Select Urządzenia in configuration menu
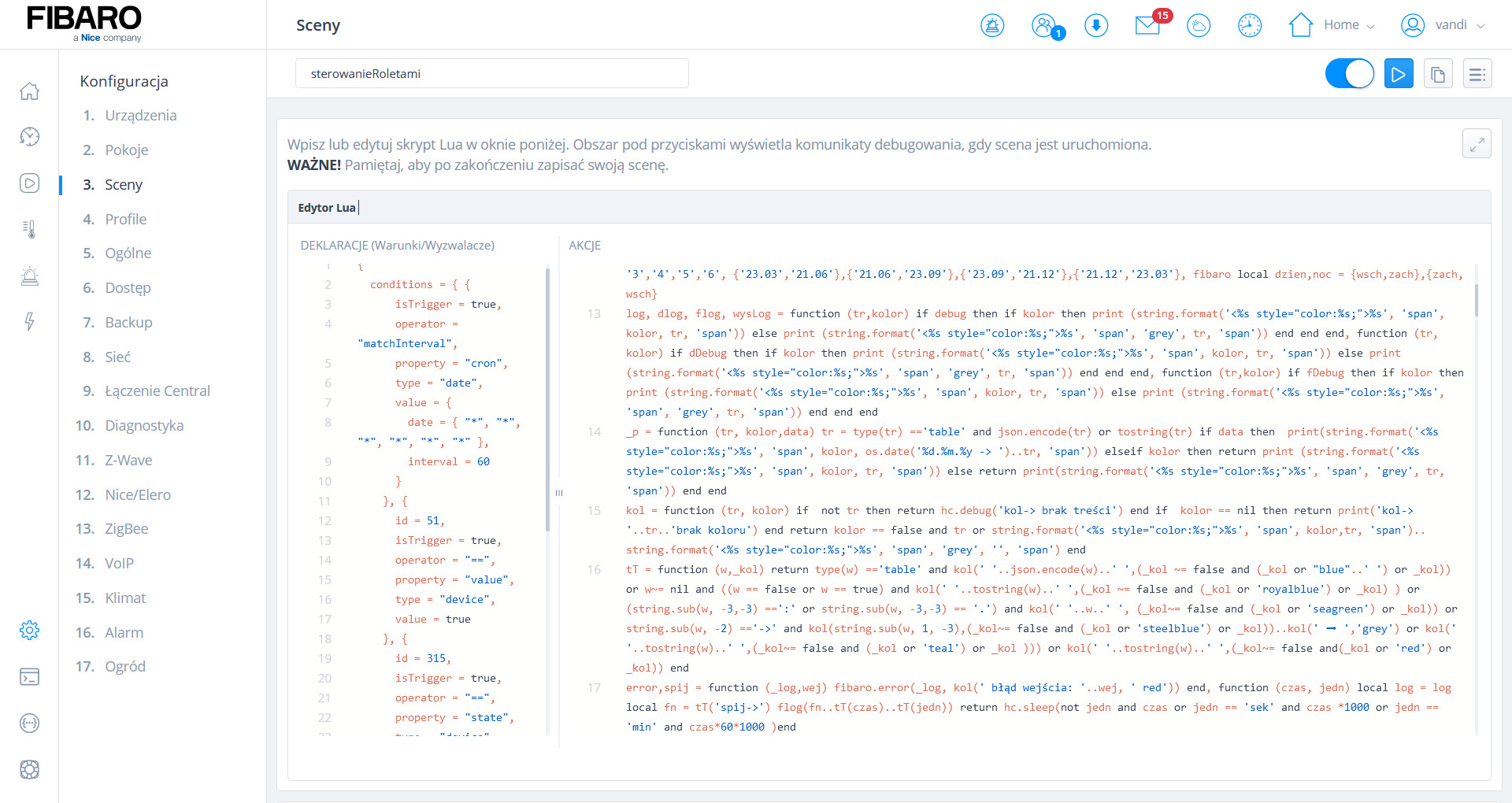 pyautogui.click(x=140, y=116)
